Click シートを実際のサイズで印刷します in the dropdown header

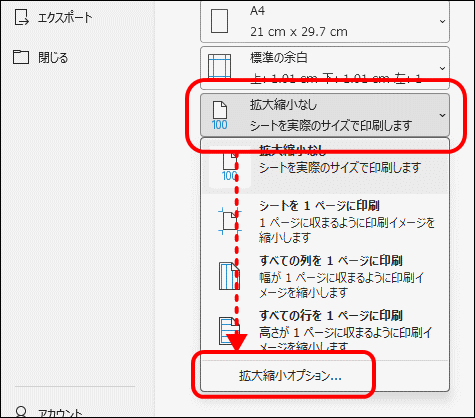(x=331, y=126)
